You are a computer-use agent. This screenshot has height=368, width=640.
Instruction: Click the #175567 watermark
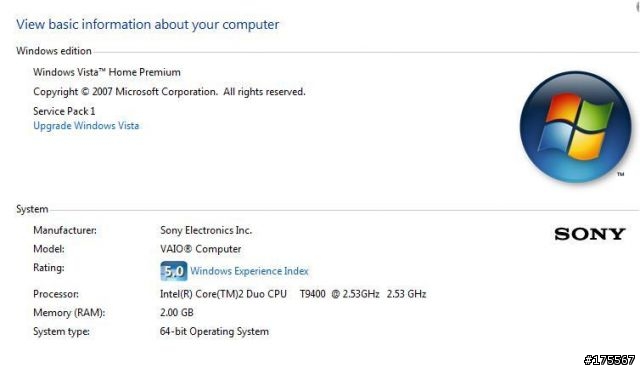pyautogui.click(x=610, y=360)
